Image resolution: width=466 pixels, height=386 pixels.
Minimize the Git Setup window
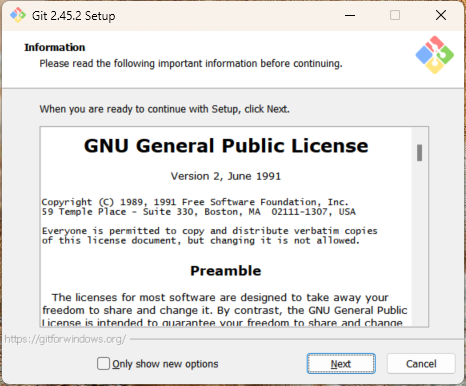(350, 15)
